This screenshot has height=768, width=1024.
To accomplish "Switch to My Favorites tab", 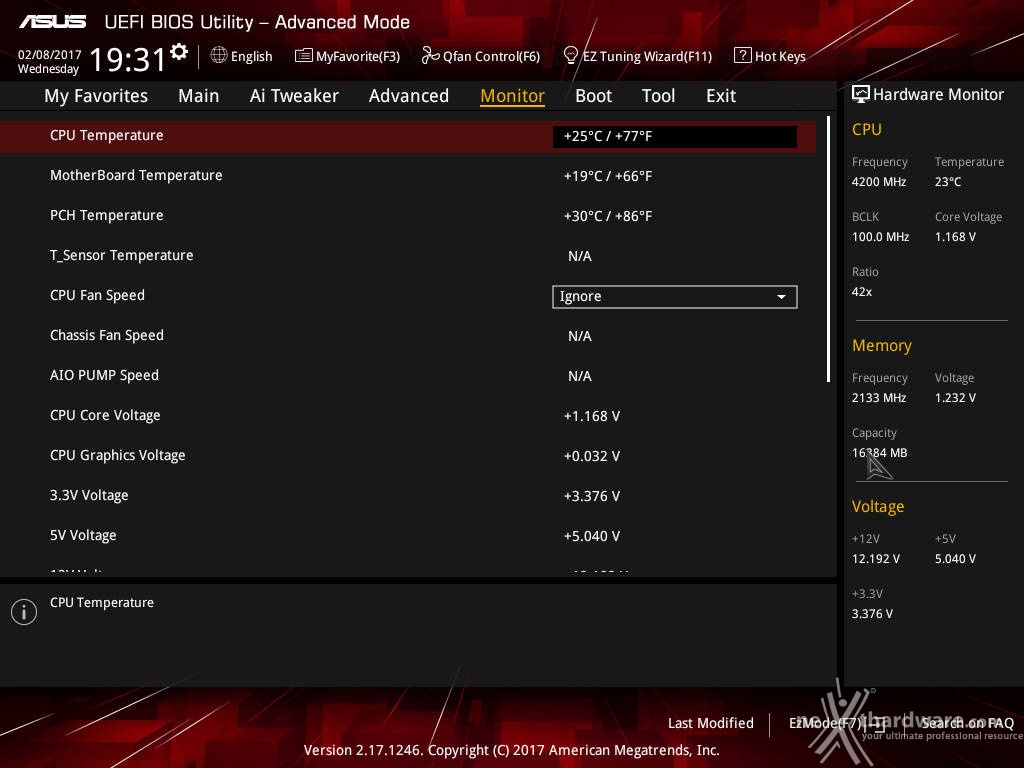I will 96,96.
